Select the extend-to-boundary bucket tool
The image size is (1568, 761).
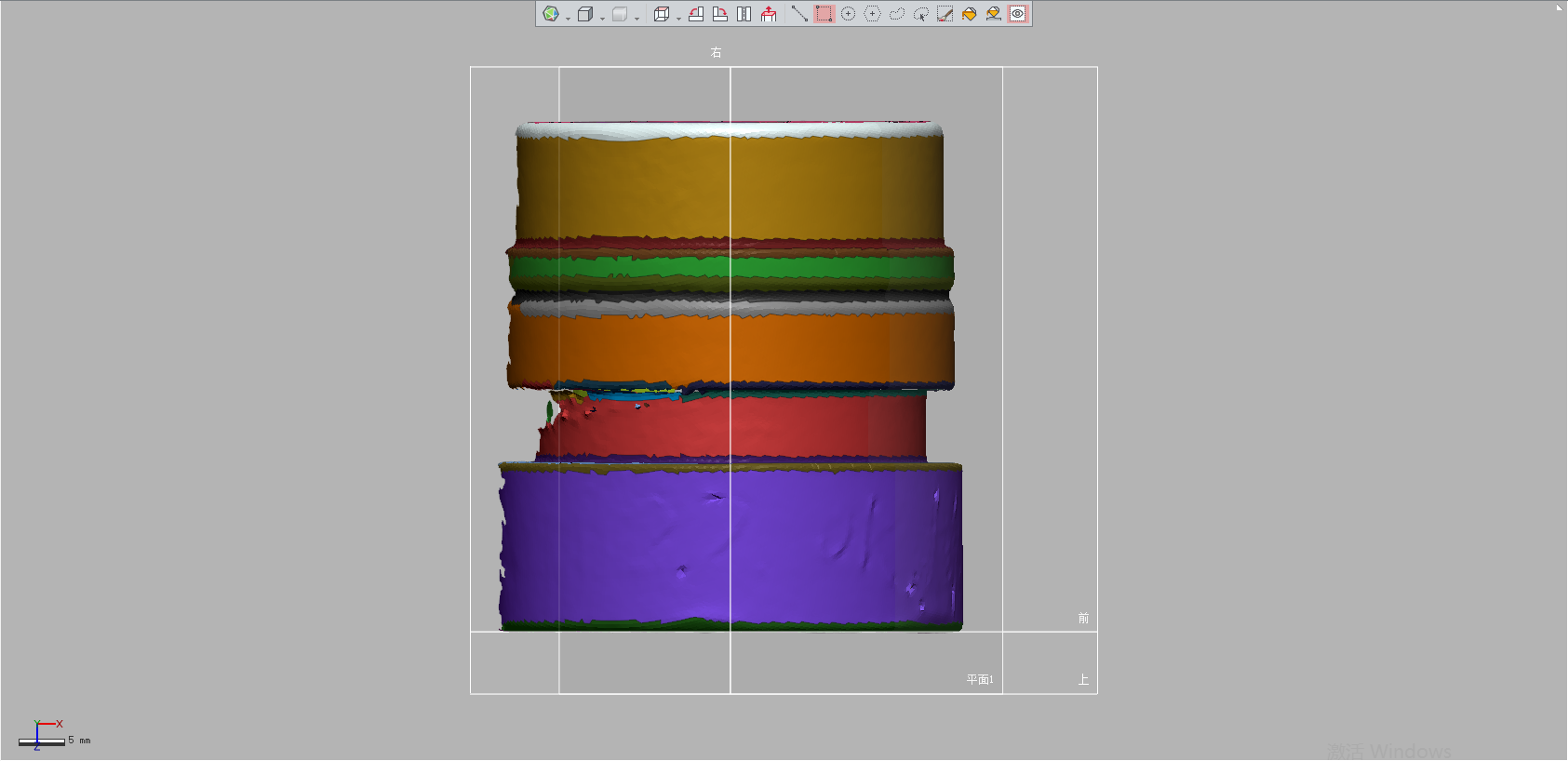994,14
